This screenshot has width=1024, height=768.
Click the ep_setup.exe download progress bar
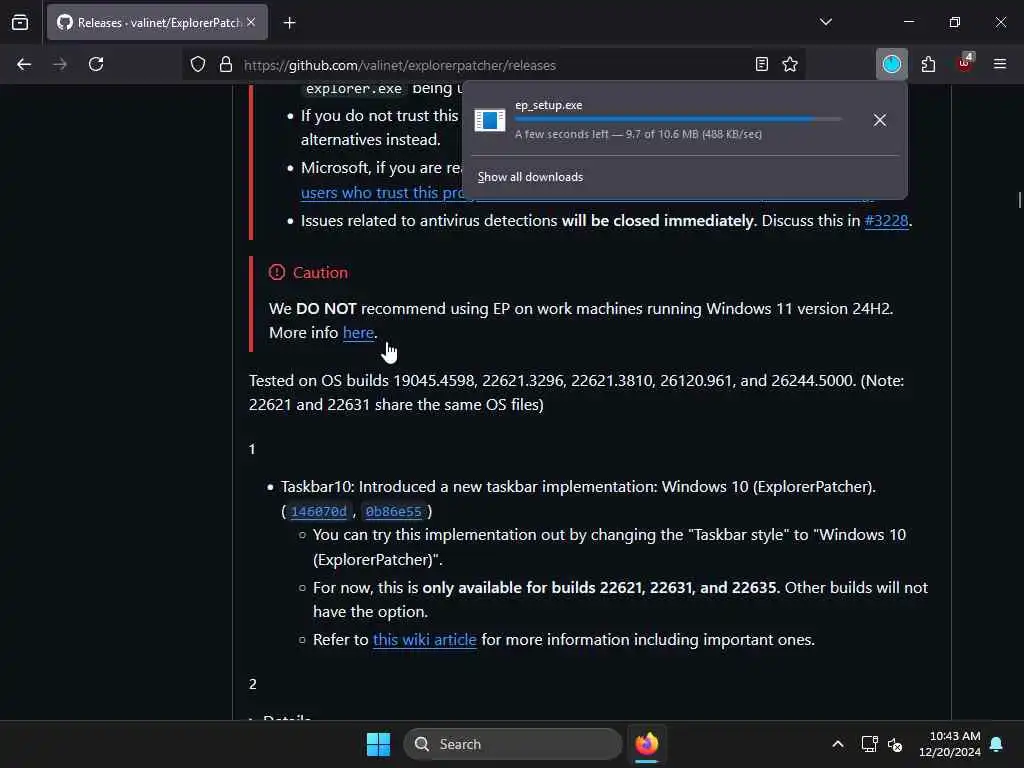click(x=677, y=119)
